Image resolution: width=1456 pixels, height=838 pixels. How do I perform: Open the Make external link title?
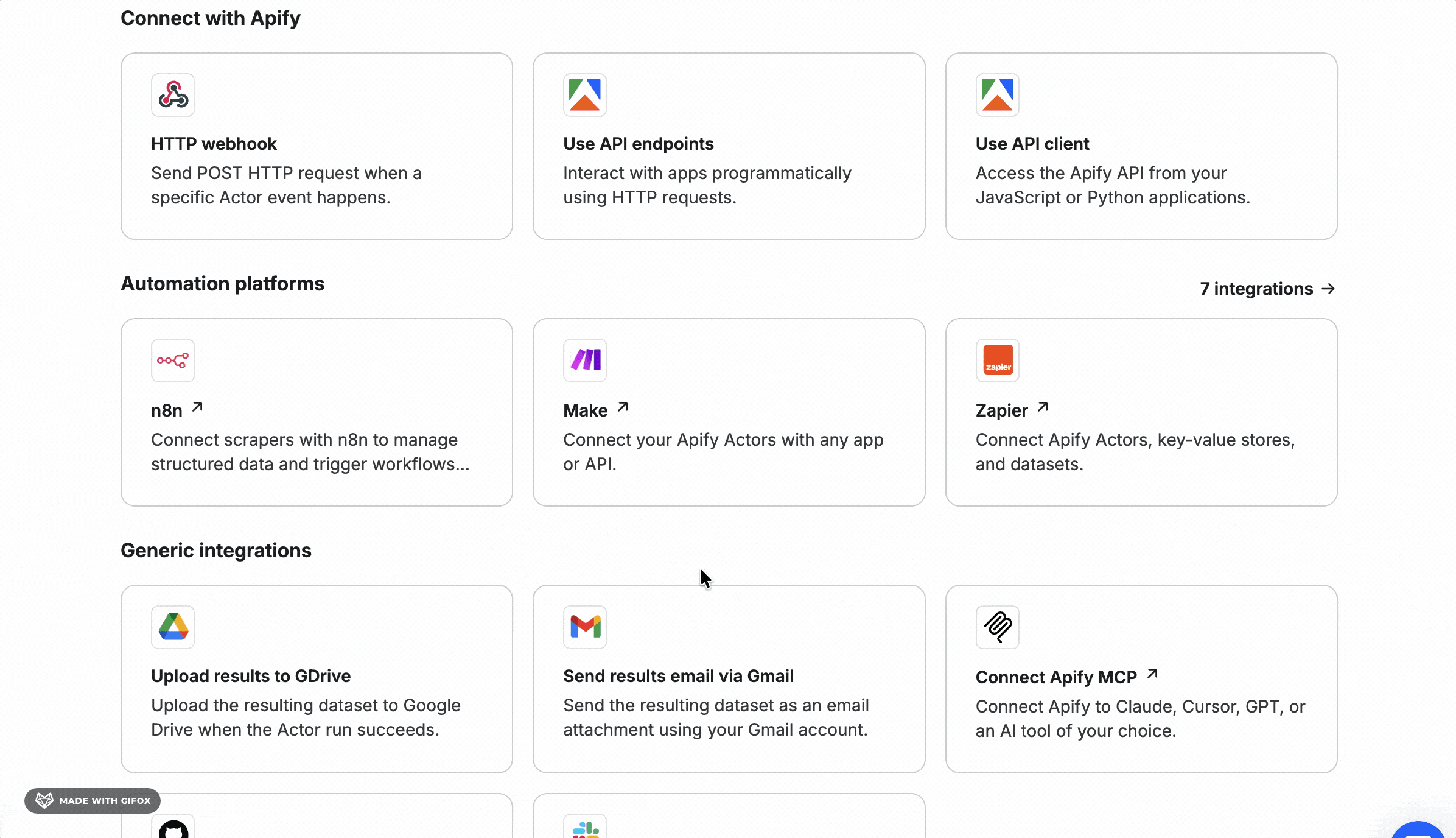pos(595,410)
